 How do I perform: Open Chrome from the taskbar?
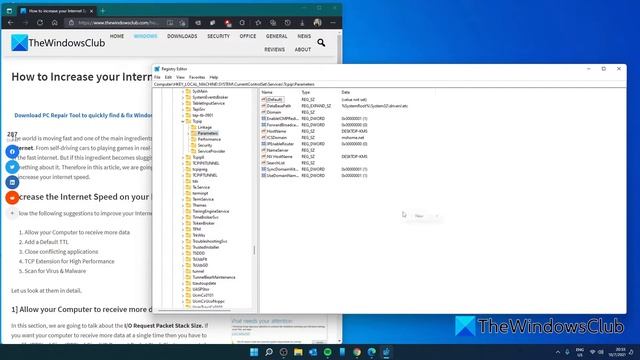[357, 352]
